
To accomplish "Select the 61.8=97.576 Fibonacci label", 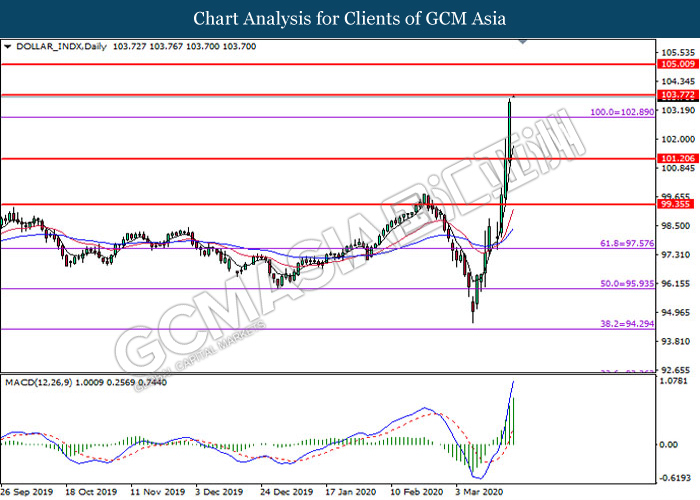I will click(x=627, y=243).
